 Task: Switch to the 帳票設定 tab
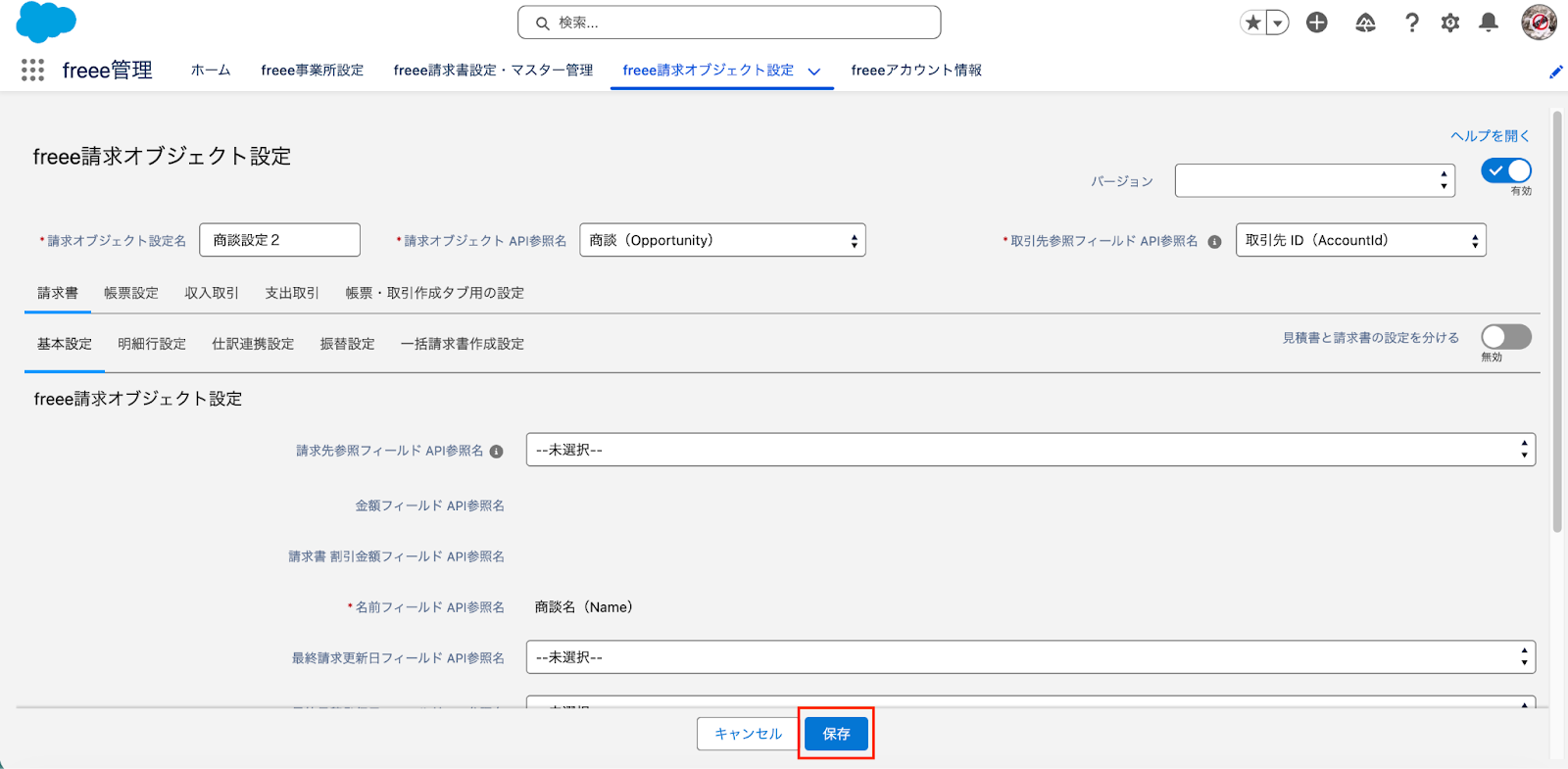click(x=131, y=293)
